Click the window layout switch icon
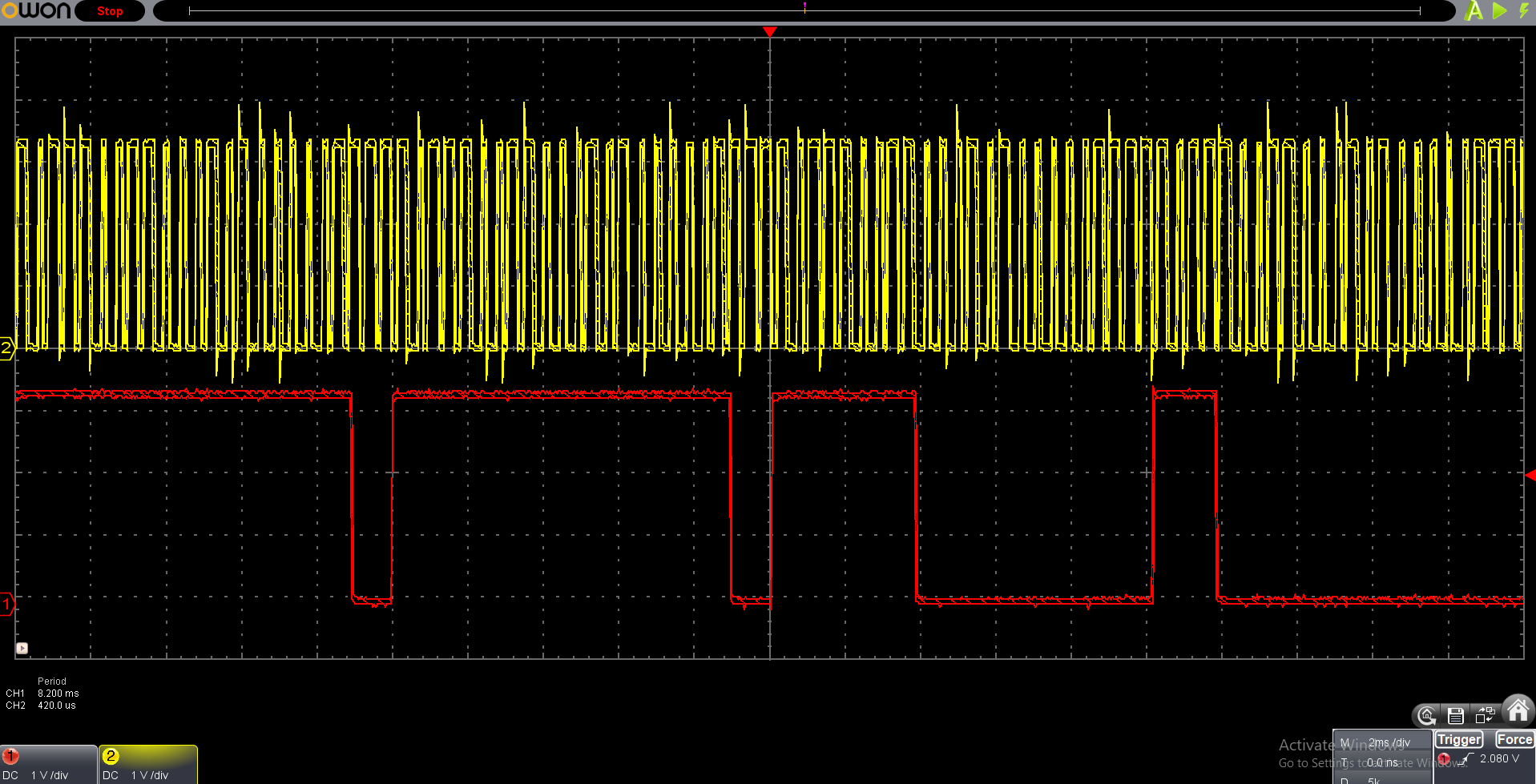The image size is (1536, 784). point(1486,715)
